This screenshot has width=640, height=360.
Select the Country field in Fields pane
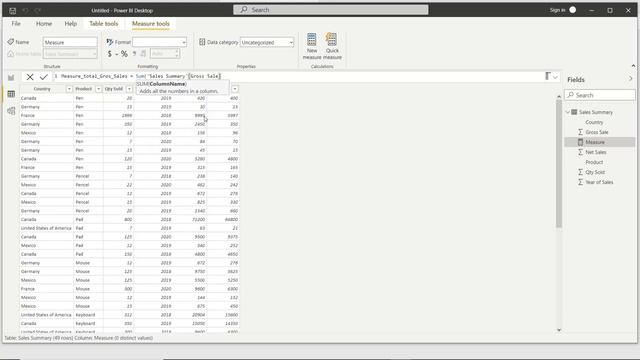[x=594, y=122]
